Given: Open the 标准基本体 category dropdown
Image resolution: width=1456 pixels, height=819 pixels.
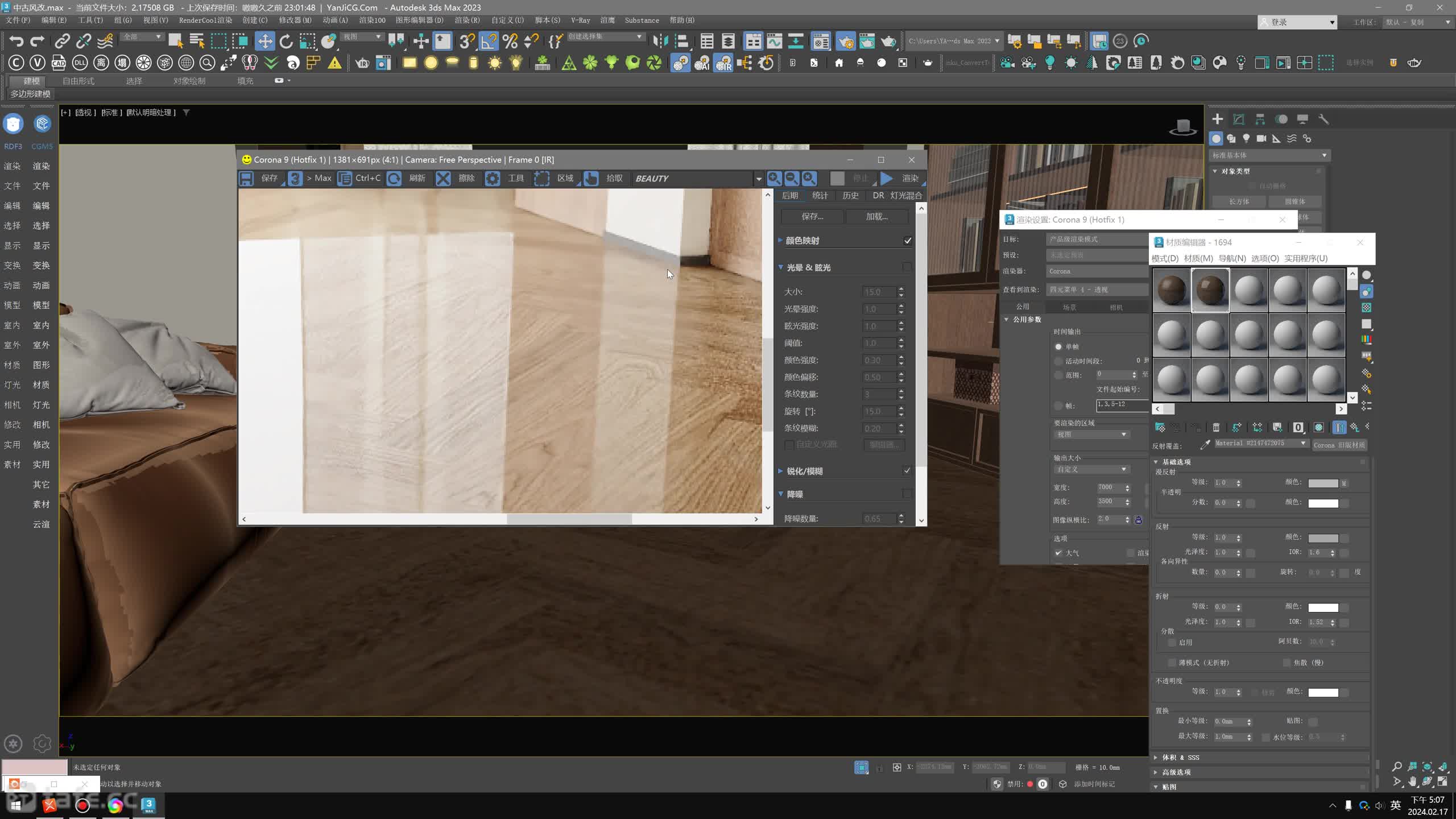Looking at the screenshot, I should [x=1269, y=155].
